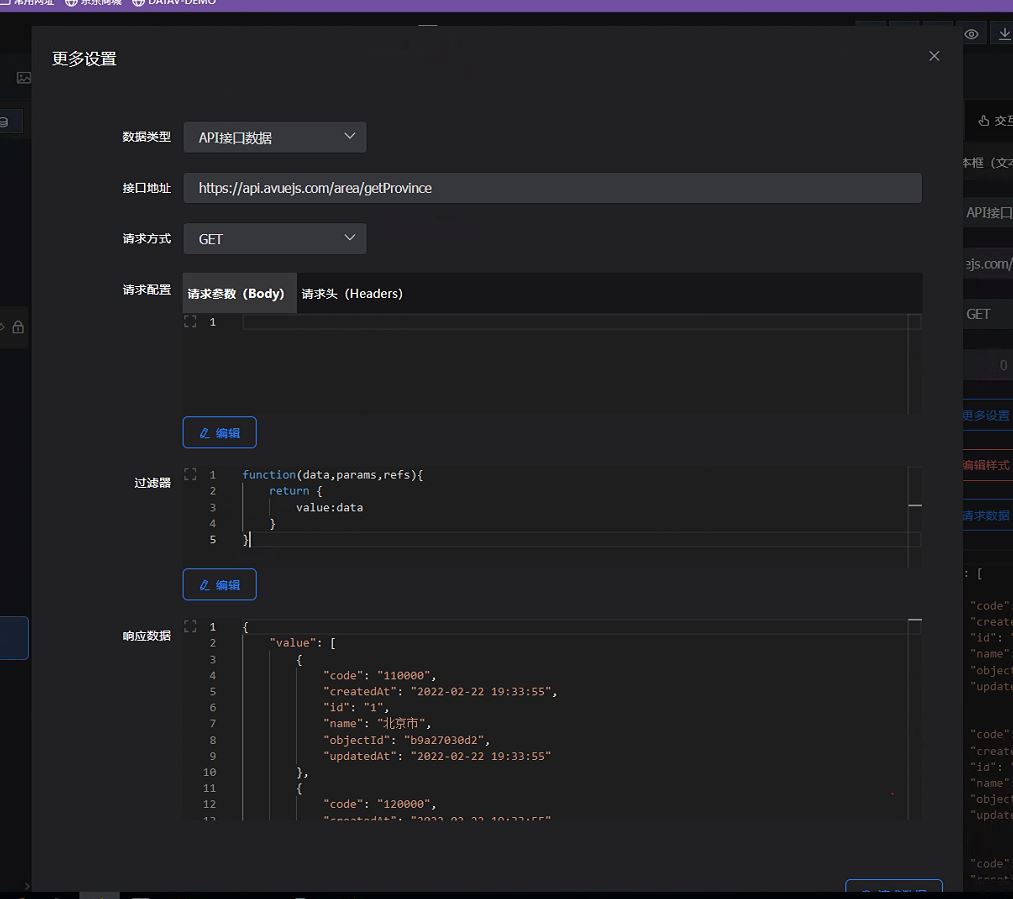
Task: Click response line "code": "110000"
Action: [380, 676]
